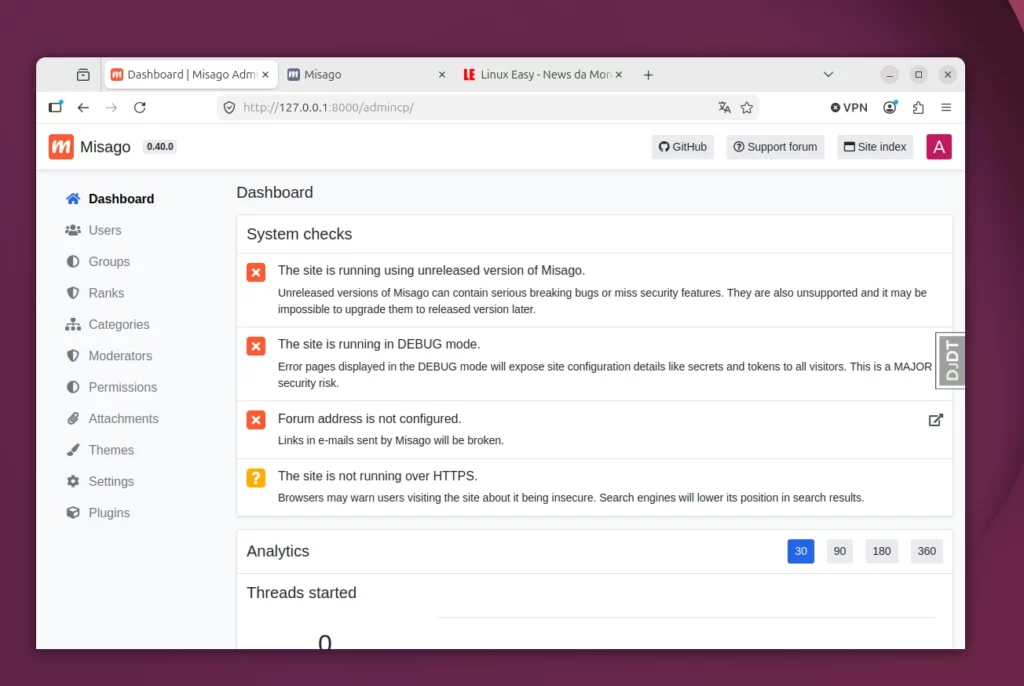Open the browser account icon
The width and height of the screenshot is (1024, 686).
click(889, 107)
